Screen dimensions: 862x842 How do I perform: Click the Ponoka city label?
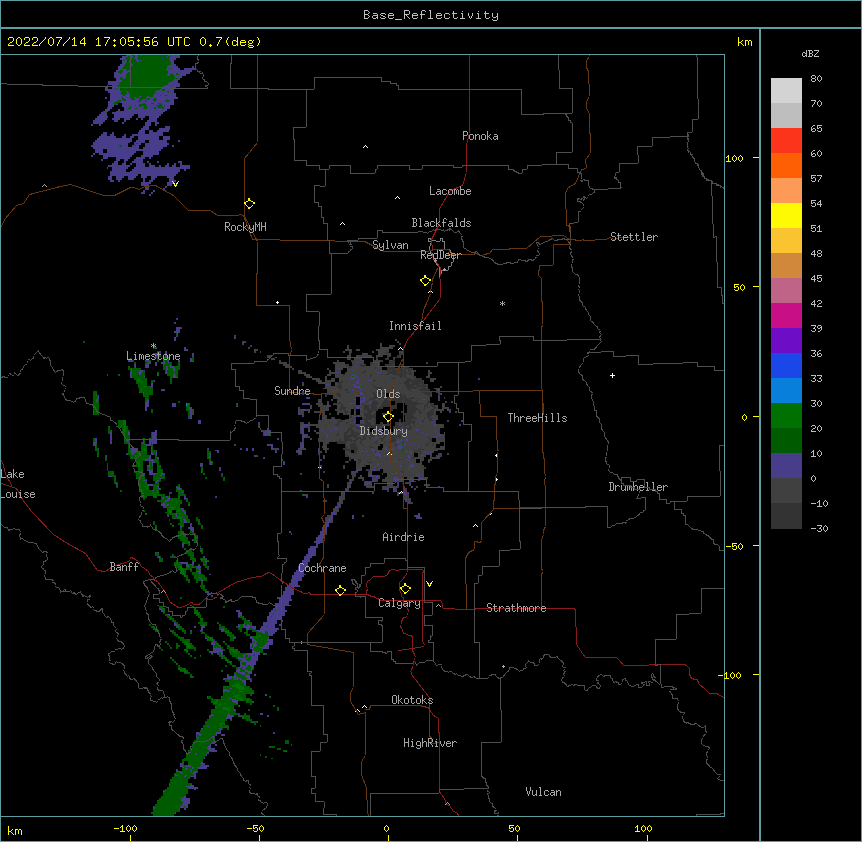pos(480,136)
